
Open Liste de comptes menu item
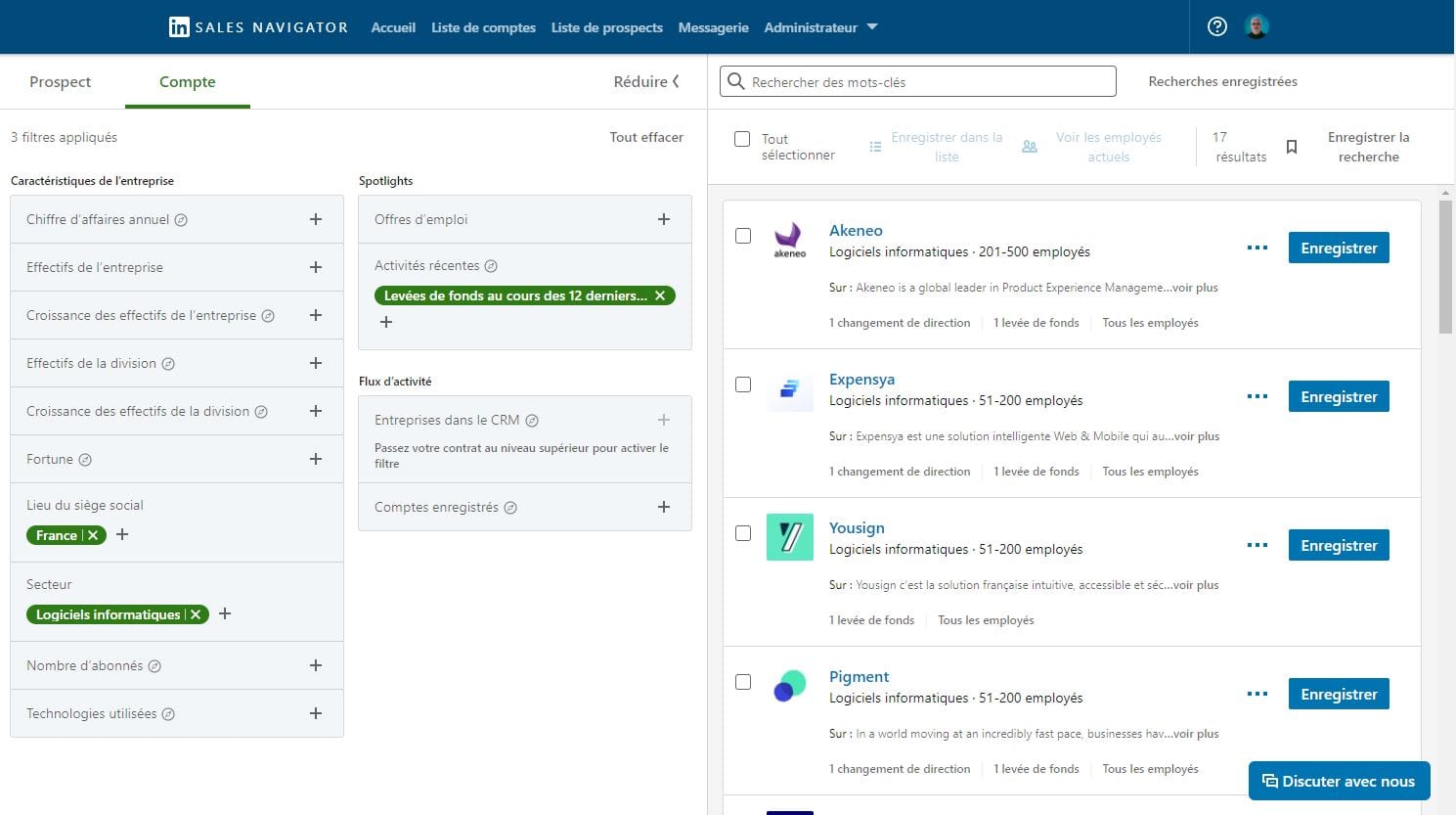pyautogui.click(x=483, y=27)
